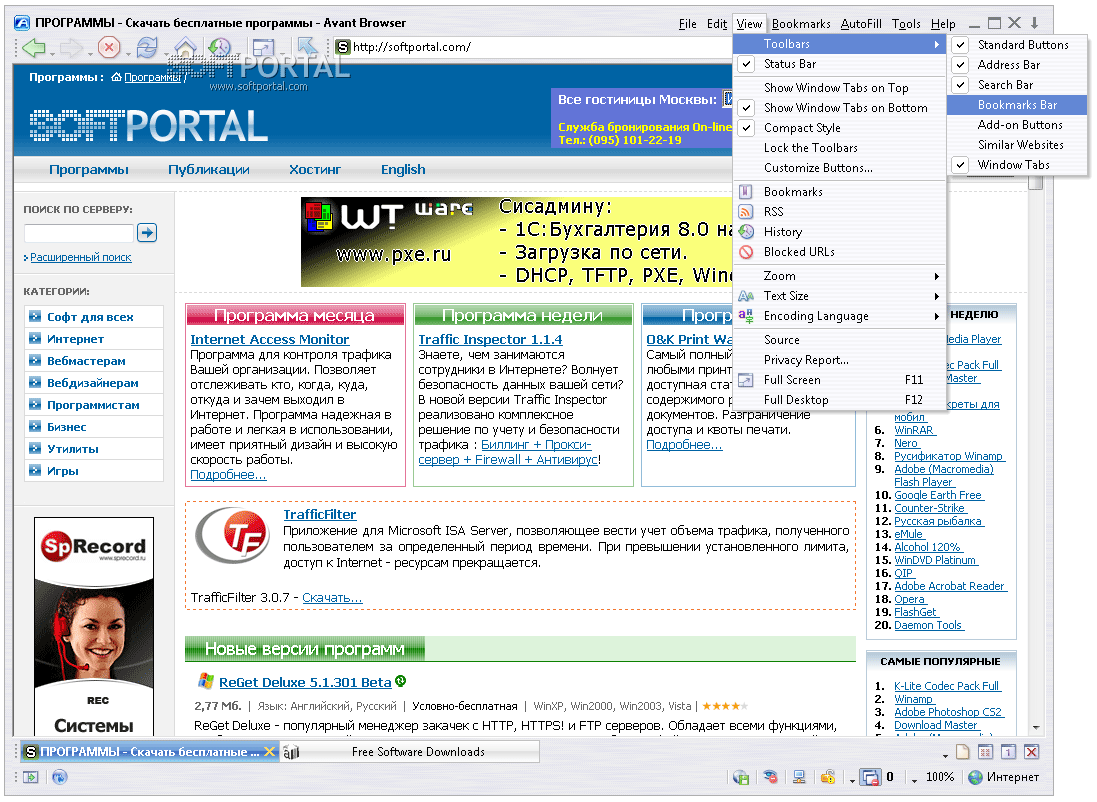Click the site favicon in address bar

click(343, 47)
